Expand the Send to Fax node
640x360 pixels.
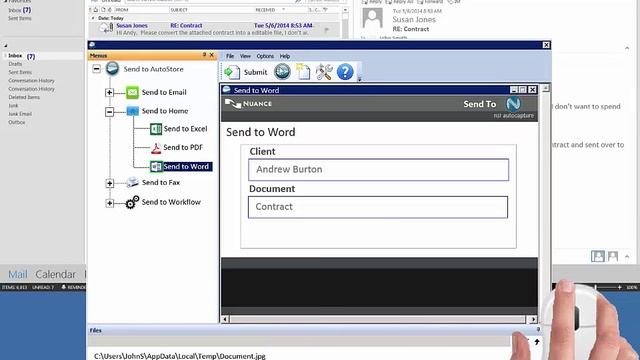point(109,183)
